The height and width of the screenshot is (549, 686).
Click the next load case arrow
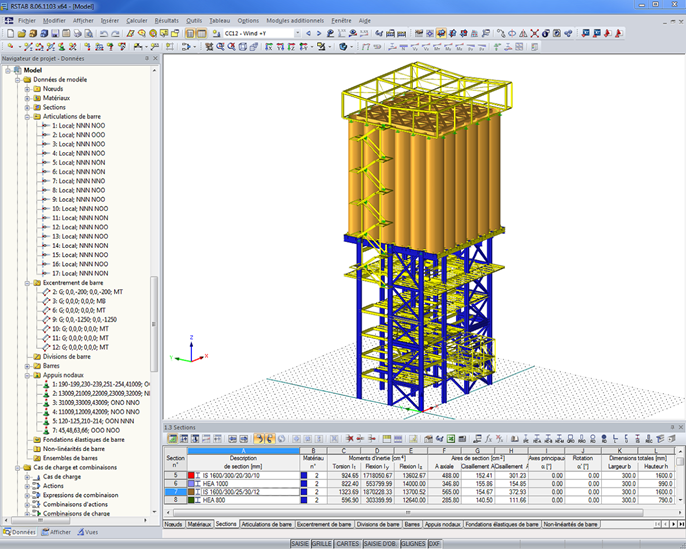(x=321, y=33)
